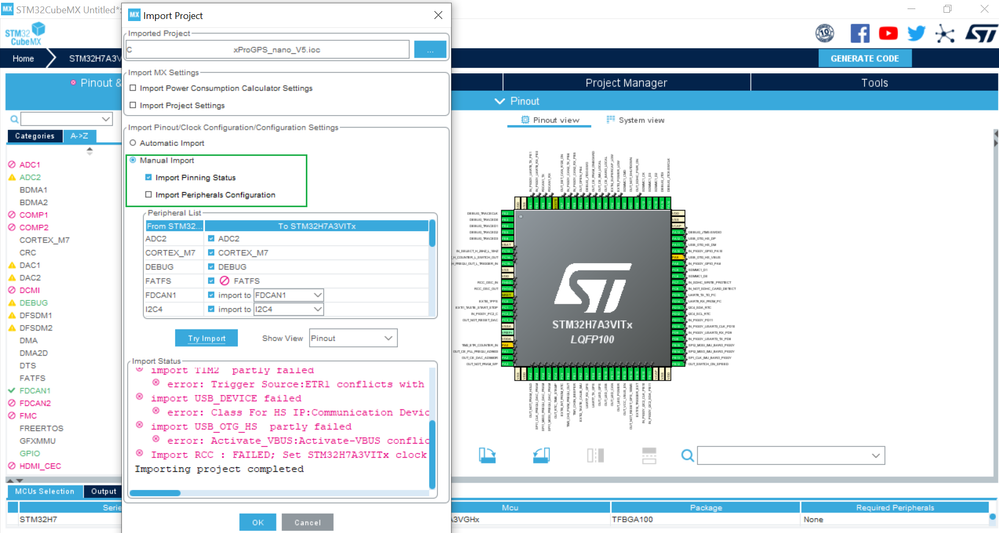This screenshot has height=533, width=999.
Task: Click the flip vertical view icon
Action: tap(649, 455)
